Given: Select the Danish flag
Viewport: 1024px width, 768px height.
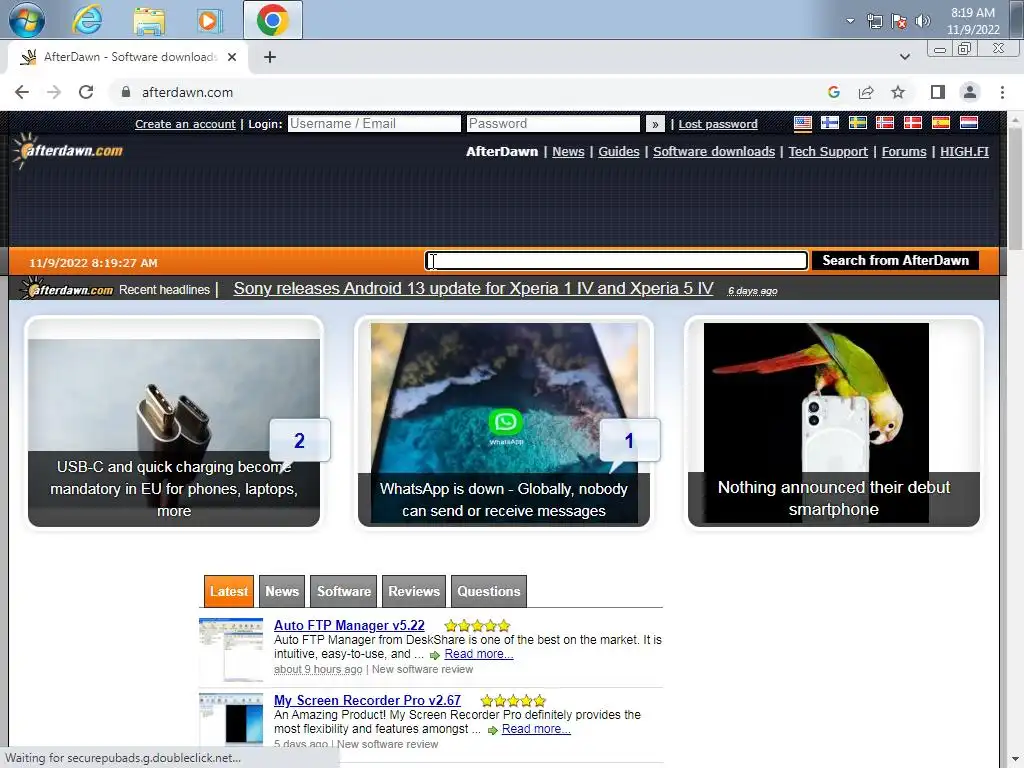Looking at the screenshot, I should pos(912,123).
